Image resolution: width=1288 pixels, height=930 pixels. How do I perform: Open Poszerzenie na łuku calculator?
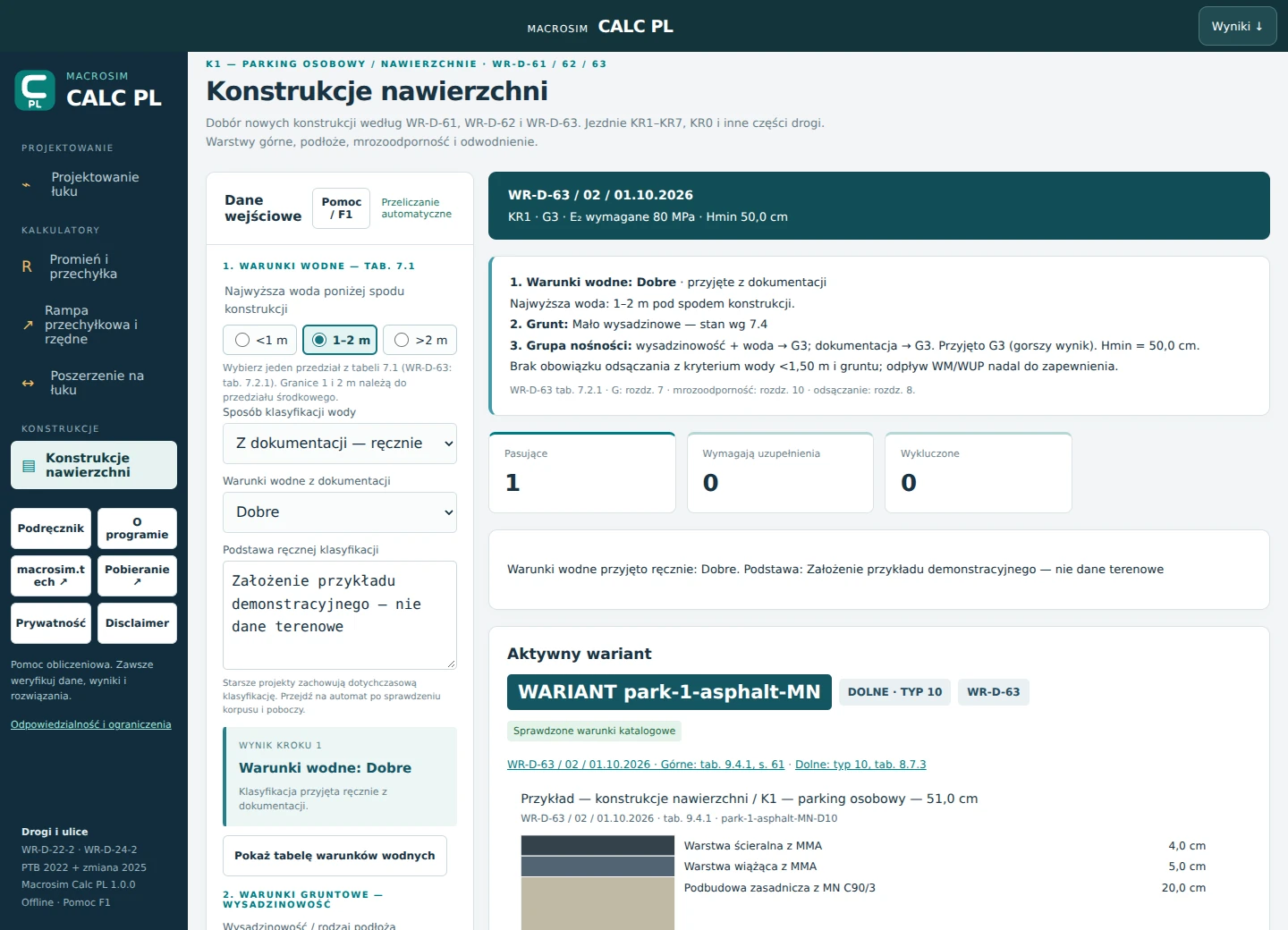click(x=94, y=383)
